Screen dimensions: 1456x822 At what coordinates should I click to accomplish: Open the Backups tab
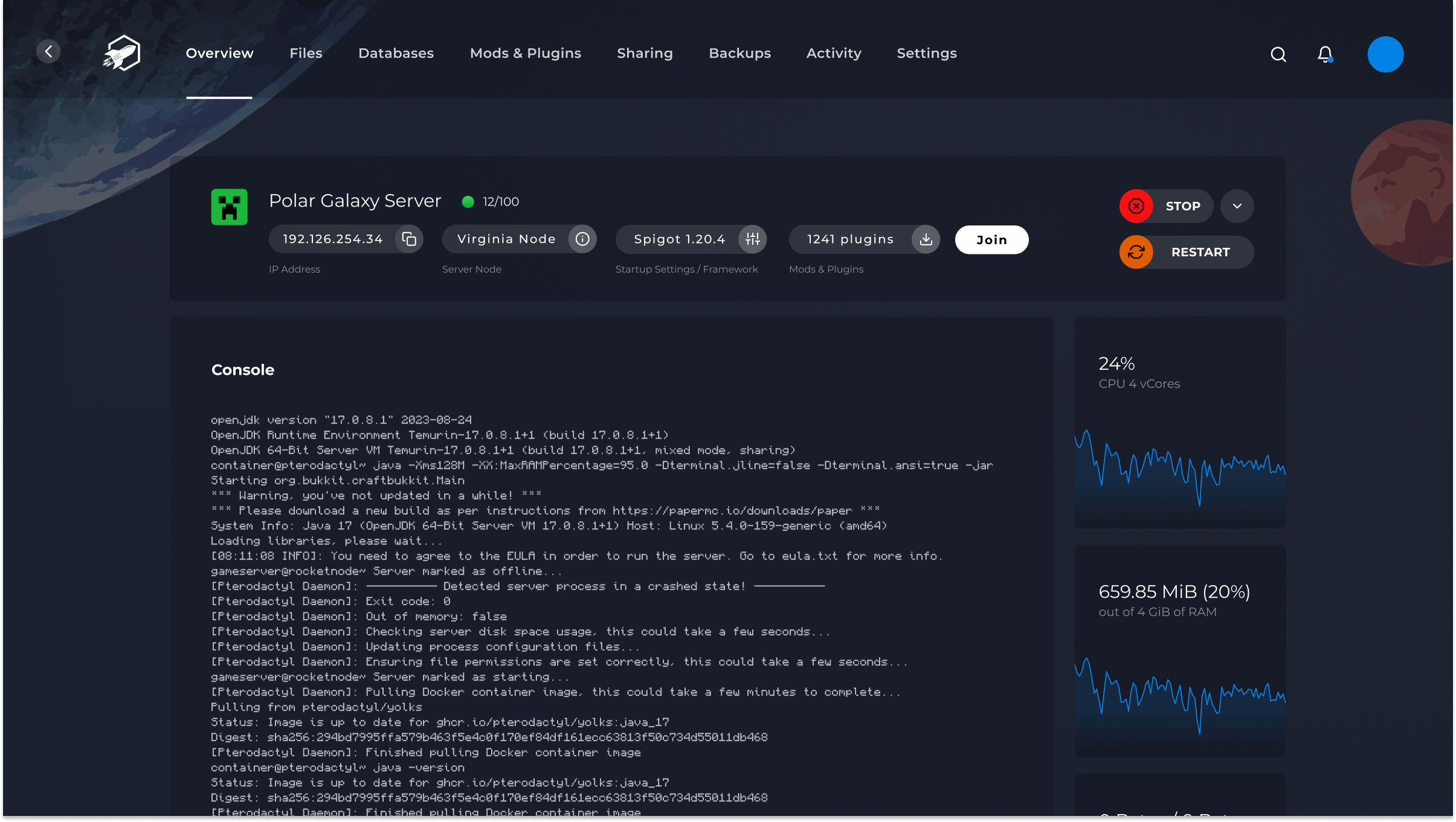tap(739, 53)
